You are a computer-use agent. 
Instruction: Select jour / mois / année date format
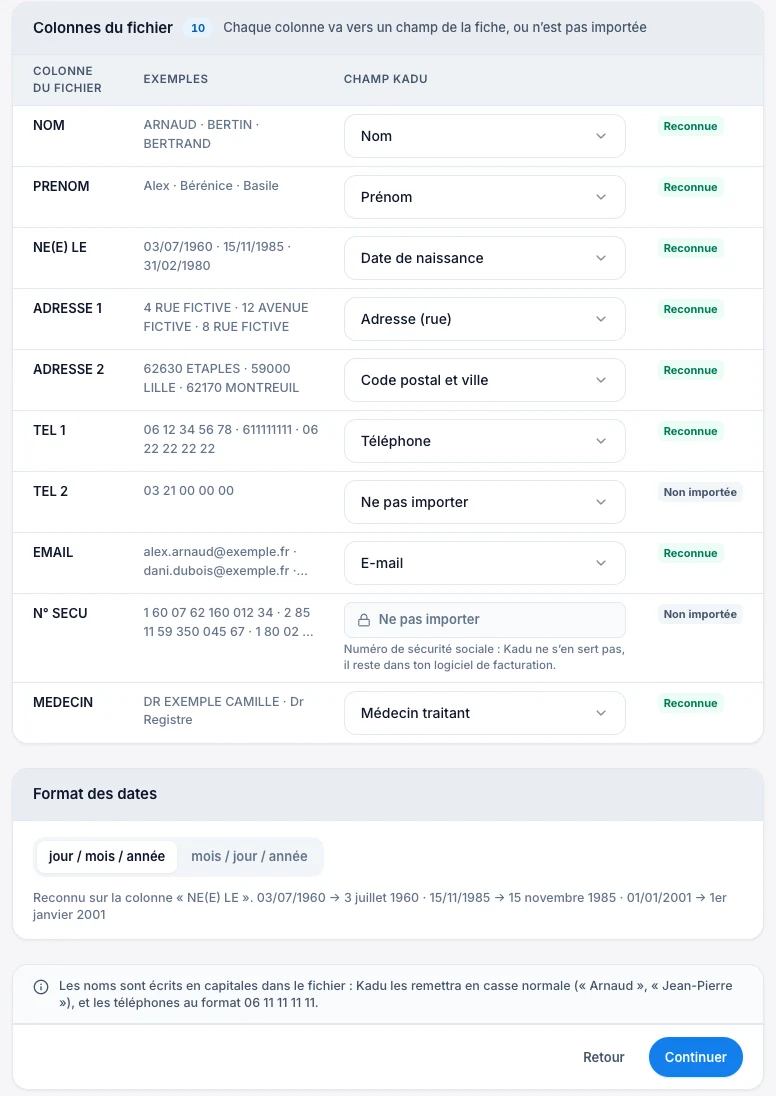pyautogui.click(x=107, y=856)
